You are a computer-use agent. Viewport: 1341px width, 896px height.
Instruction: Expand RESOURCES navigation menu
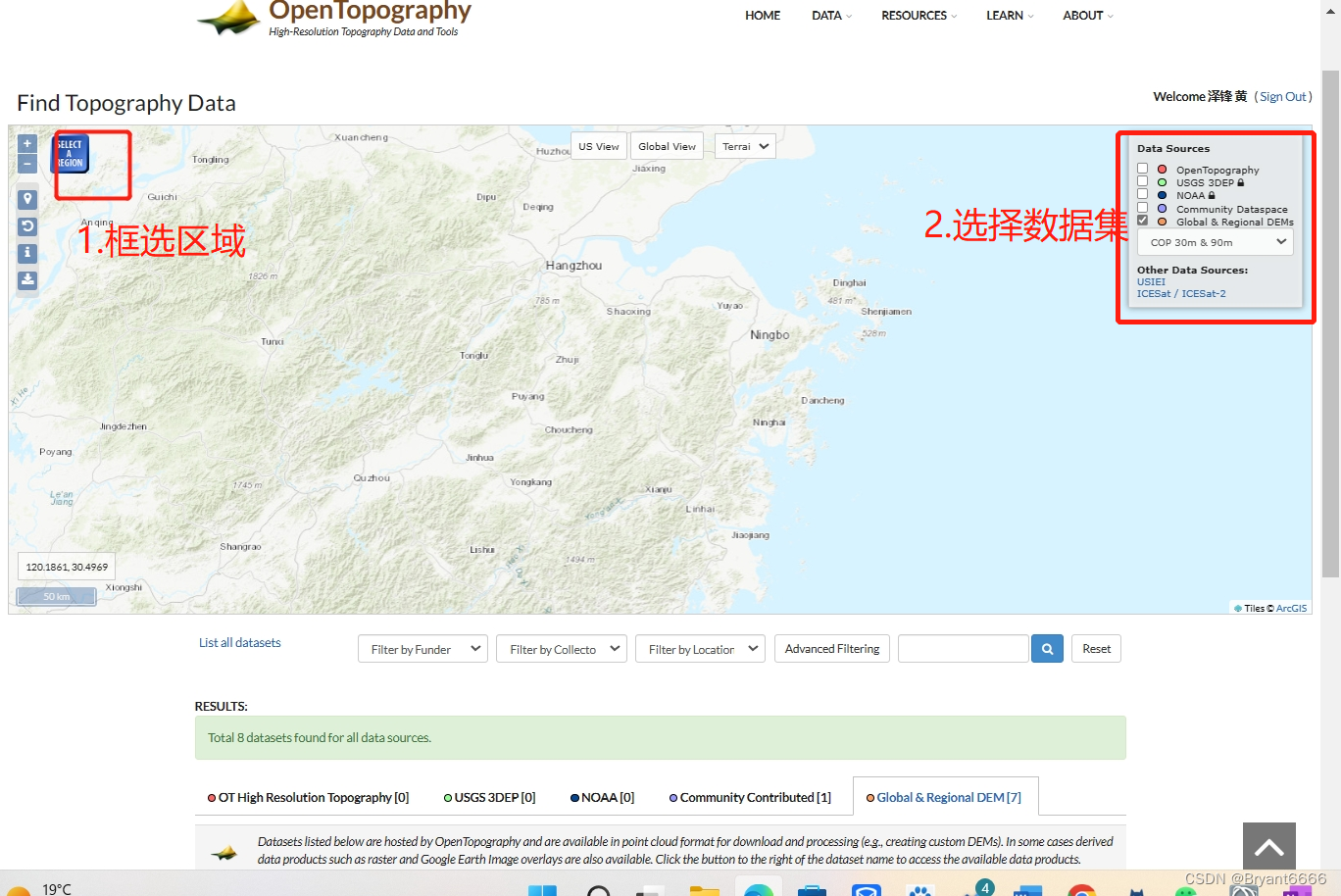click(x=919, y=16)
